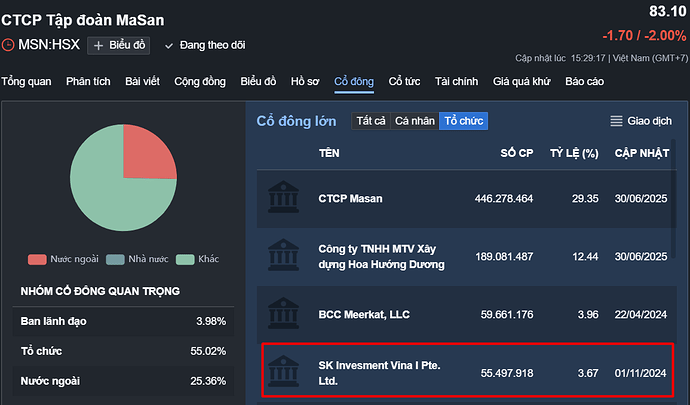
Task: Click the BCC Meerkat, LLC name
Action: [365, 314]
